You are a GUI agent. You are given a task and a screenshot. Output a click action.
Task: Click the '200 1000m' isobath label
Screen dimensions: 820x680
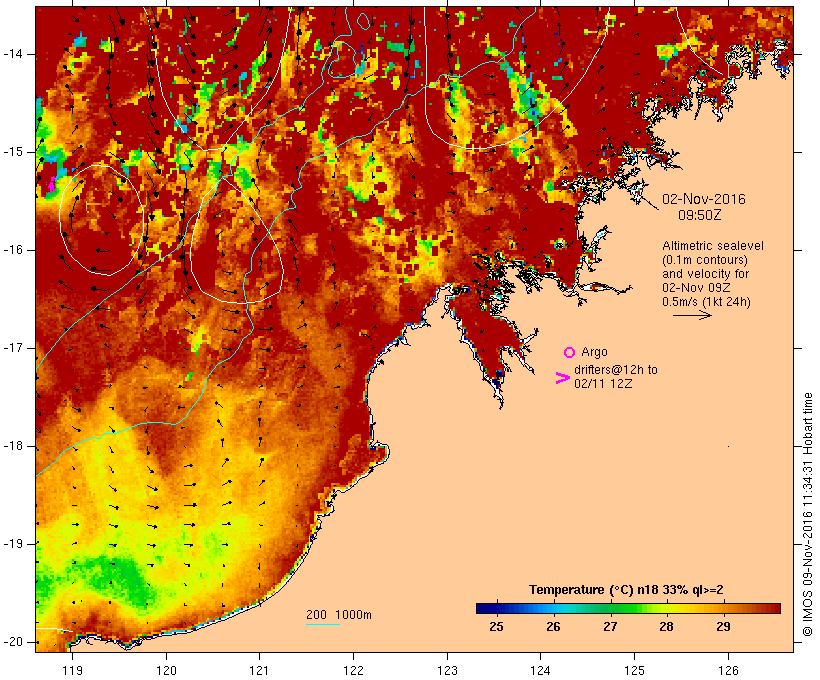point(339,615)
